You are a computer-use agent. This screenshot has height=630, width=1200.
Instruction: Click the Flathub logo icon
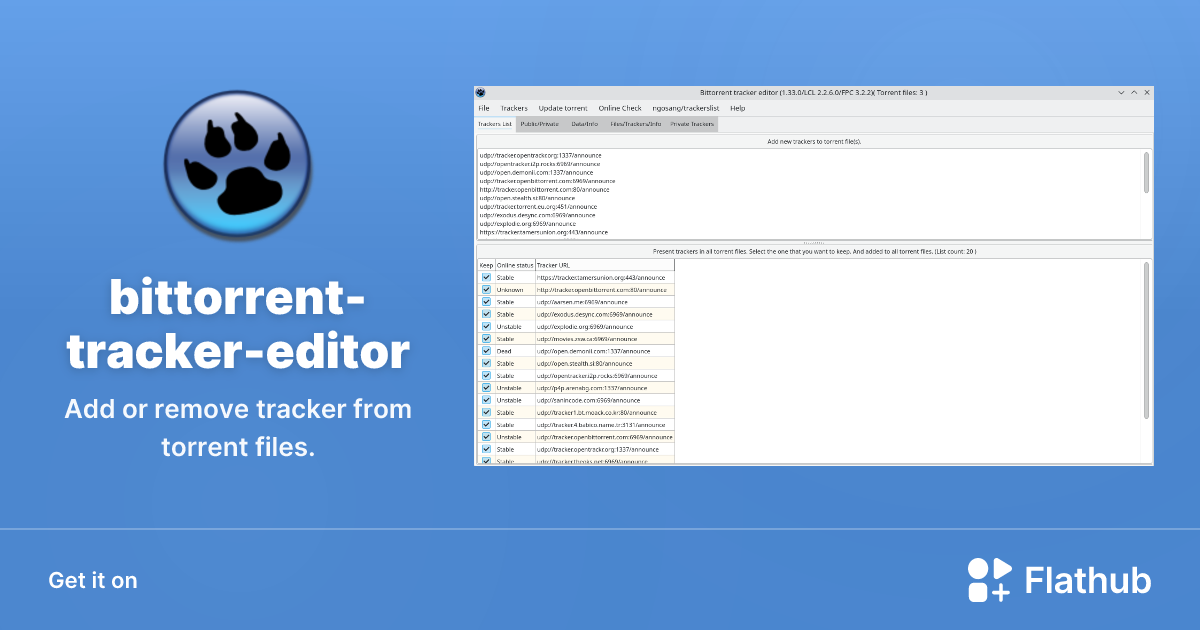point(988,579)
